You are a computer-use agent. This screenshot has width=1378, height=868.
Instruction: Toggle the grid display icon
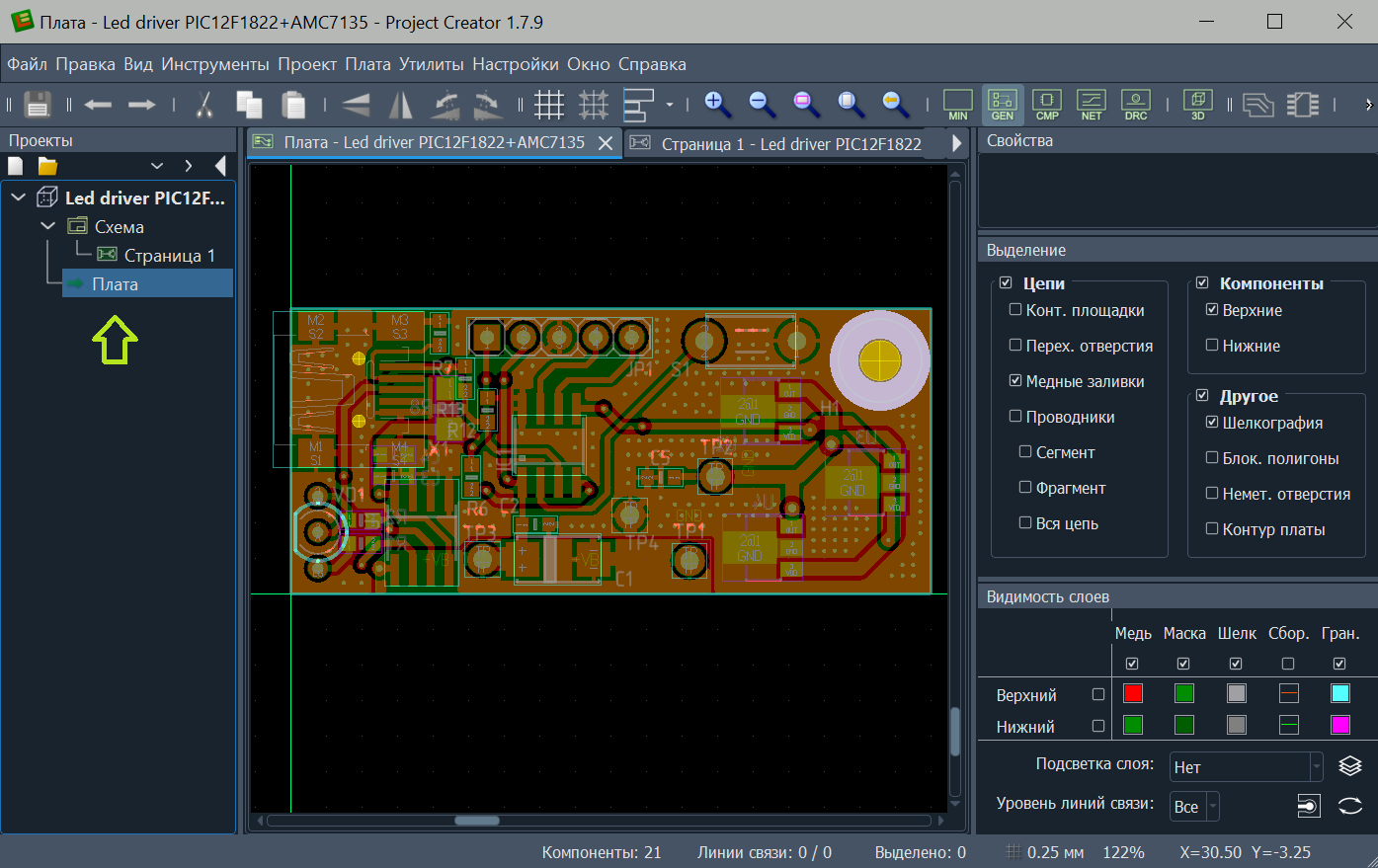click(549, 104)
